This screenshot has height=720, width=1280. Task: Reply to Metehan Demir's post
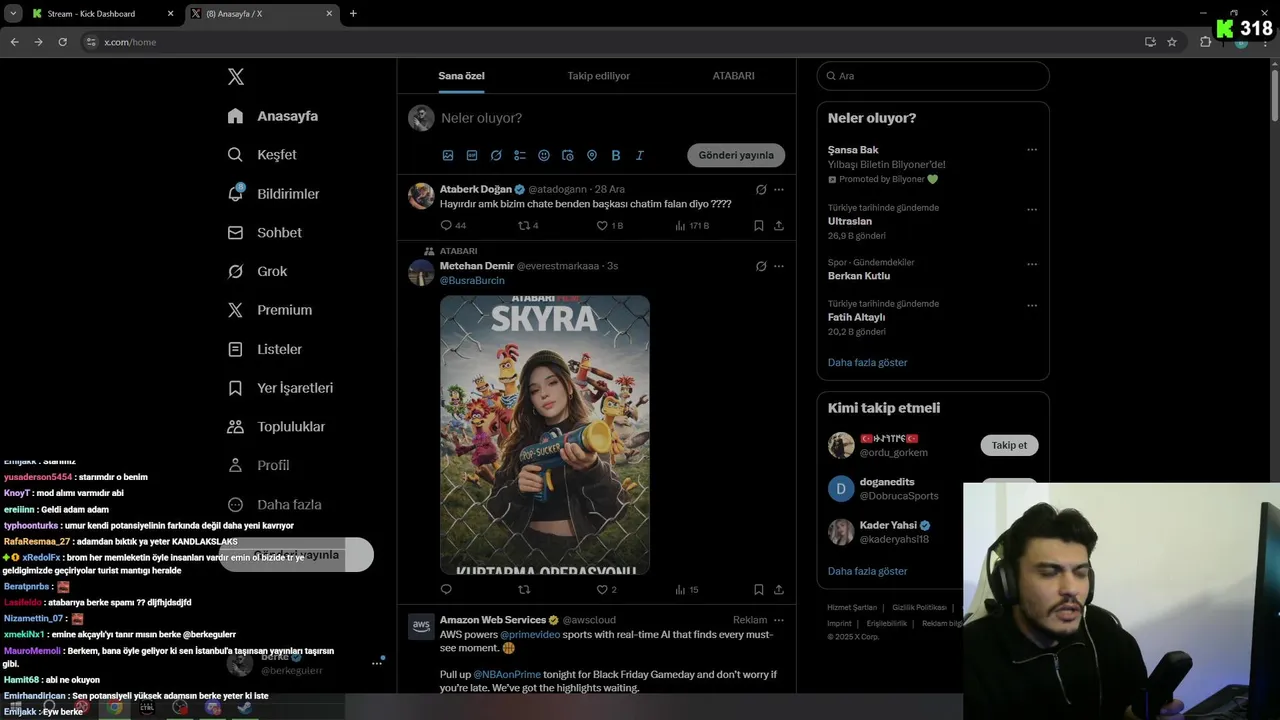point(446,590)
